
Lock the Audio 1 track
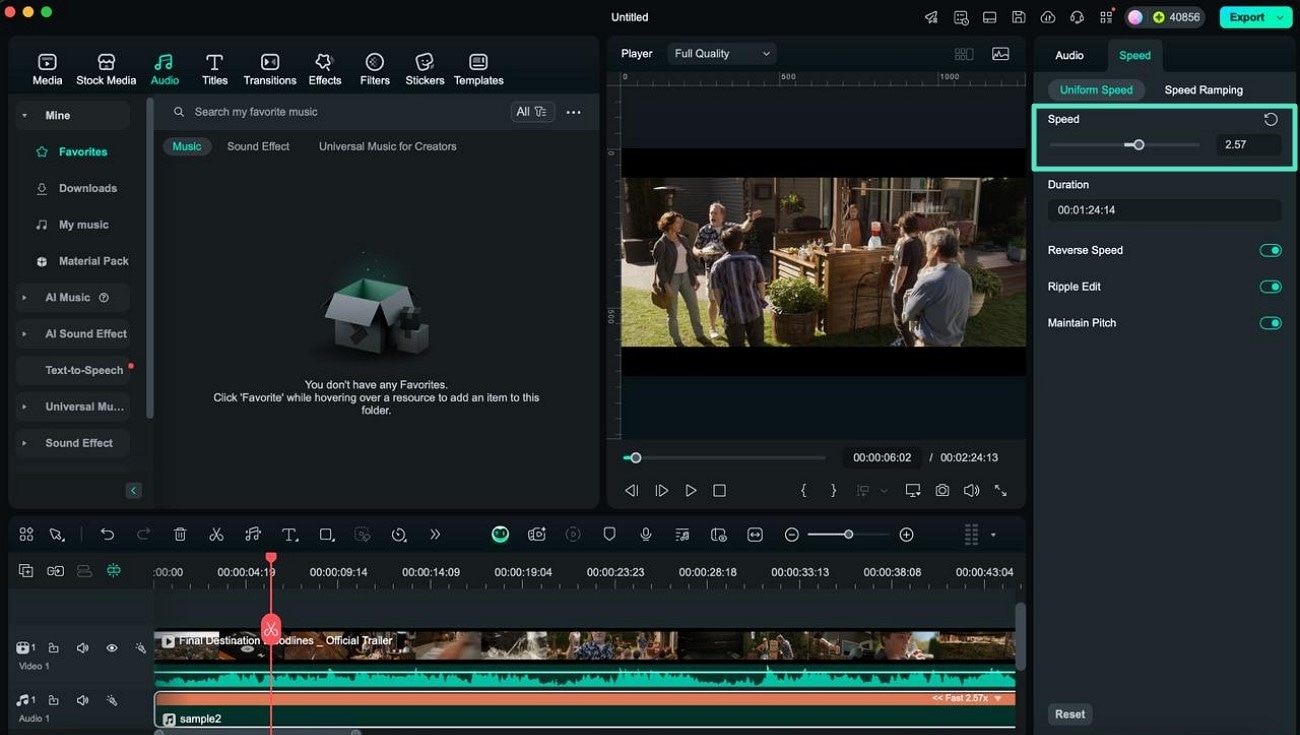pyautogui.click(x=54, y=700)
